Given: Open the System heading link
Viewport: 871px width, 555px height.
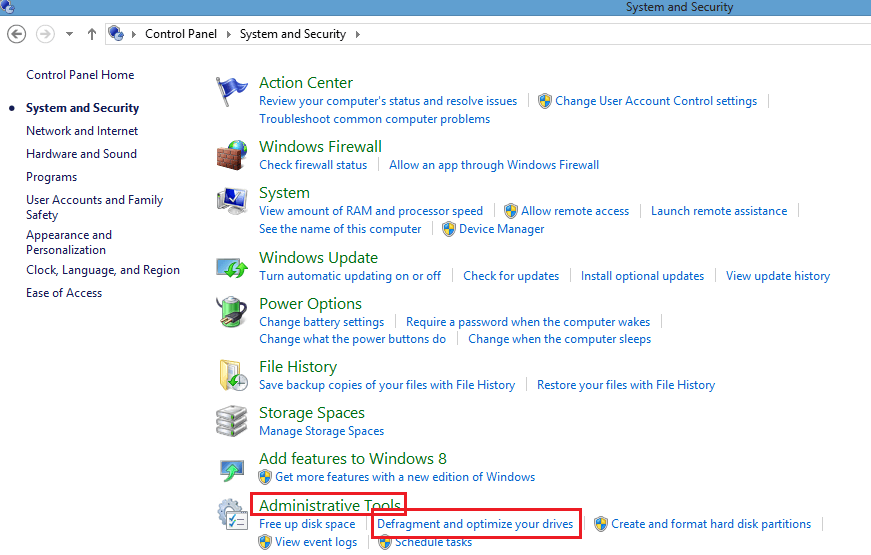Looking at the screenshot, I should point(284,193).
